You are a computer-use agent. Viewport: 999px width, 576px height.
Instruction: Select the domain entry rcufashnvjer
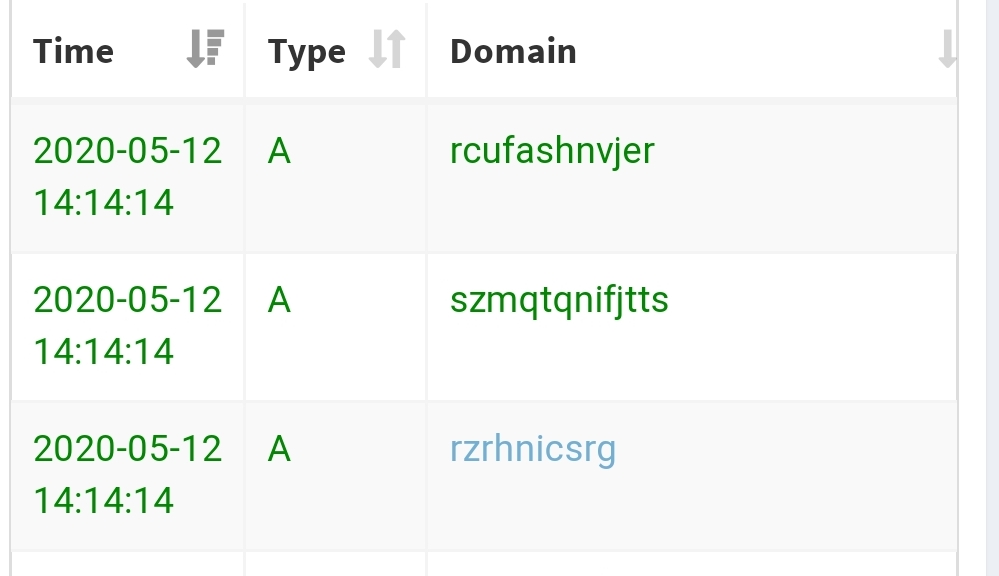[550, 151]
